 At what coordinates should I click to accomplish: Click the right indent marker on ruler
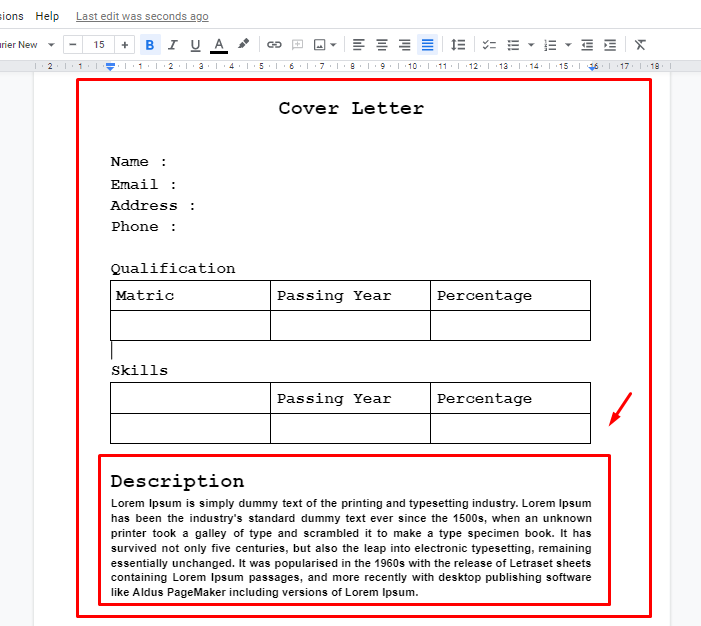point(593,67)
